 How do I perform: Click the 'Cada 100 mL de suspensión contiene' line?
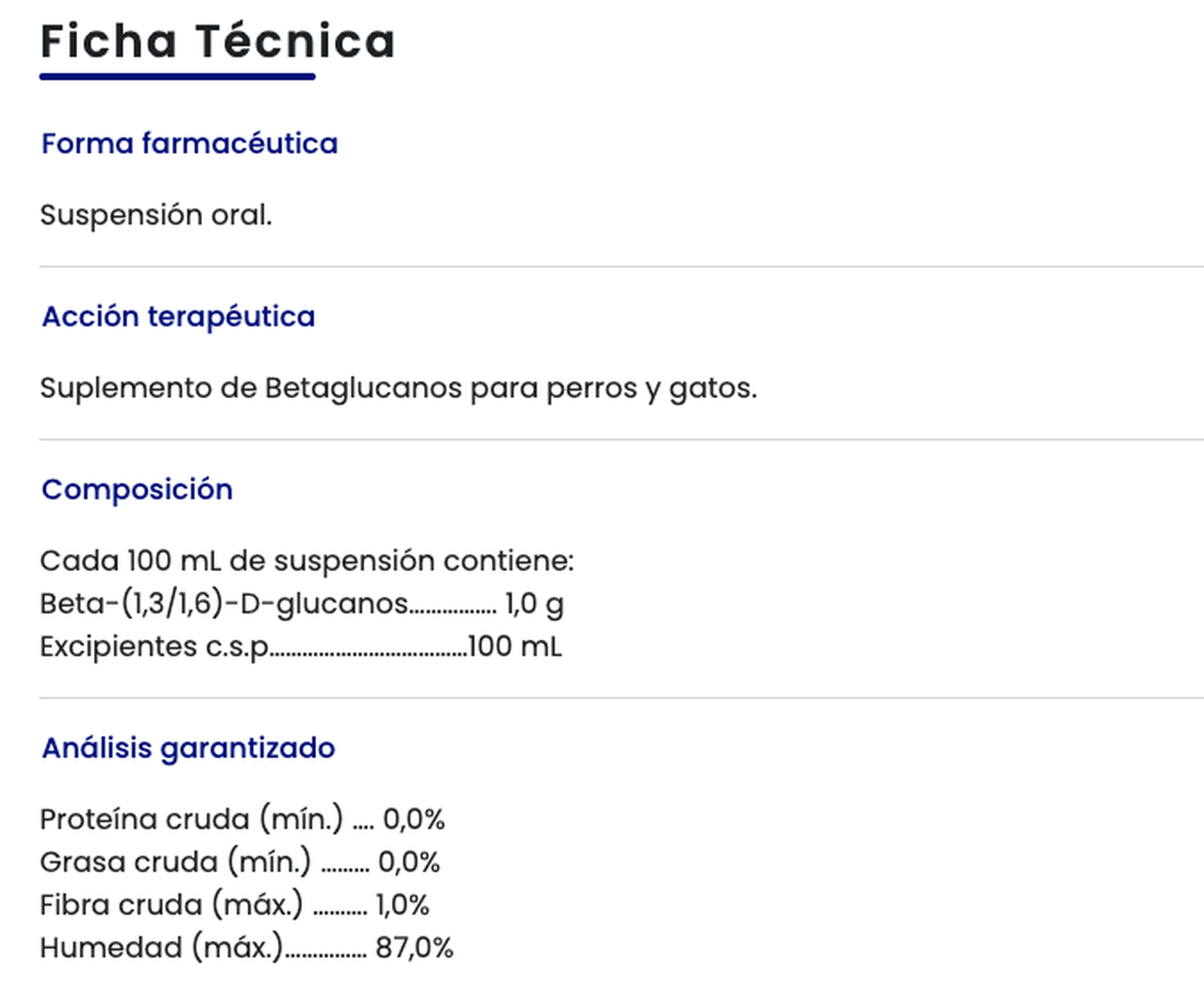[x=307, y=560]
